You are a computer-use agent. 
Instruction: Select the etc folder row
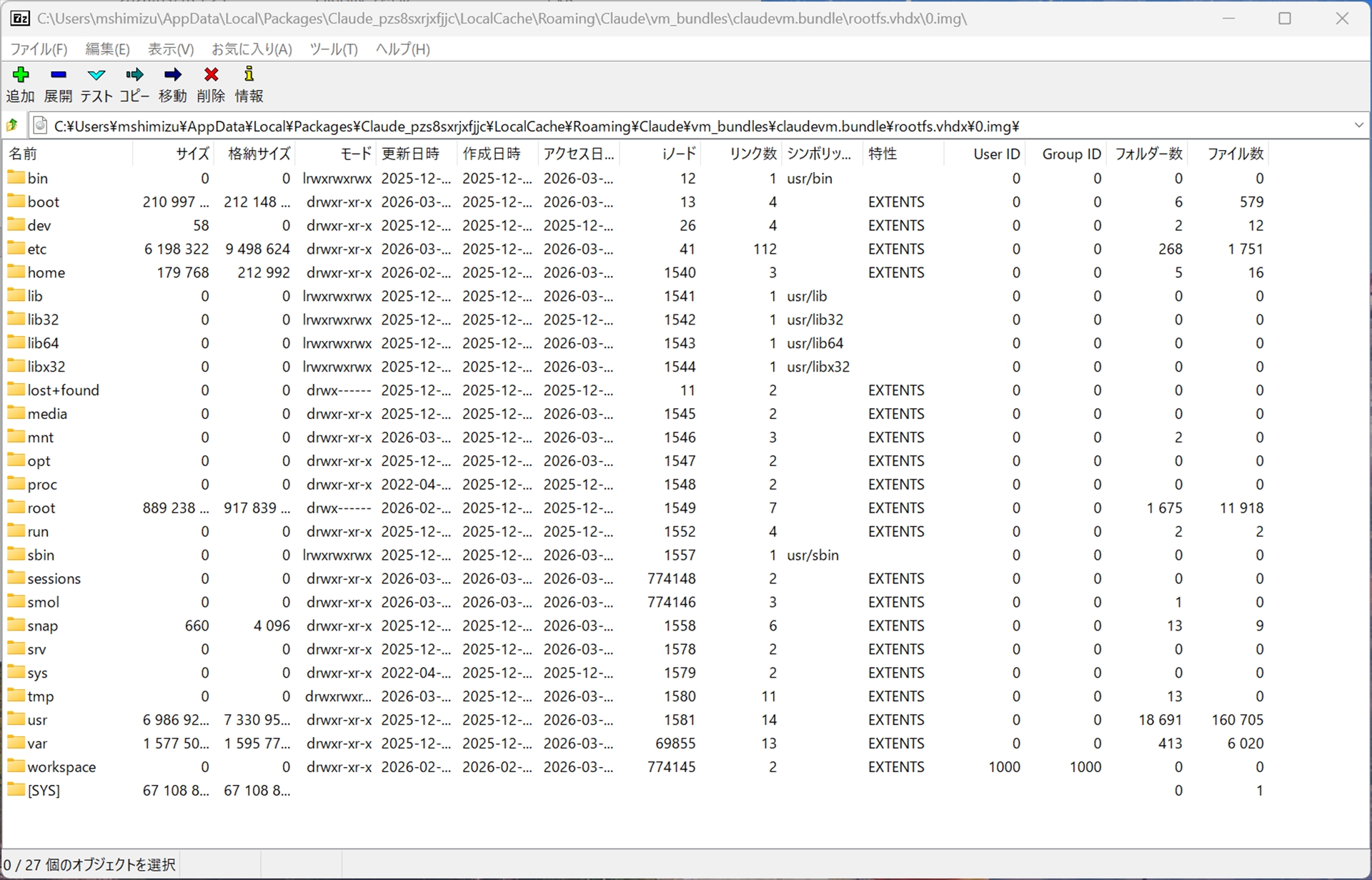(x=36, y=249)
